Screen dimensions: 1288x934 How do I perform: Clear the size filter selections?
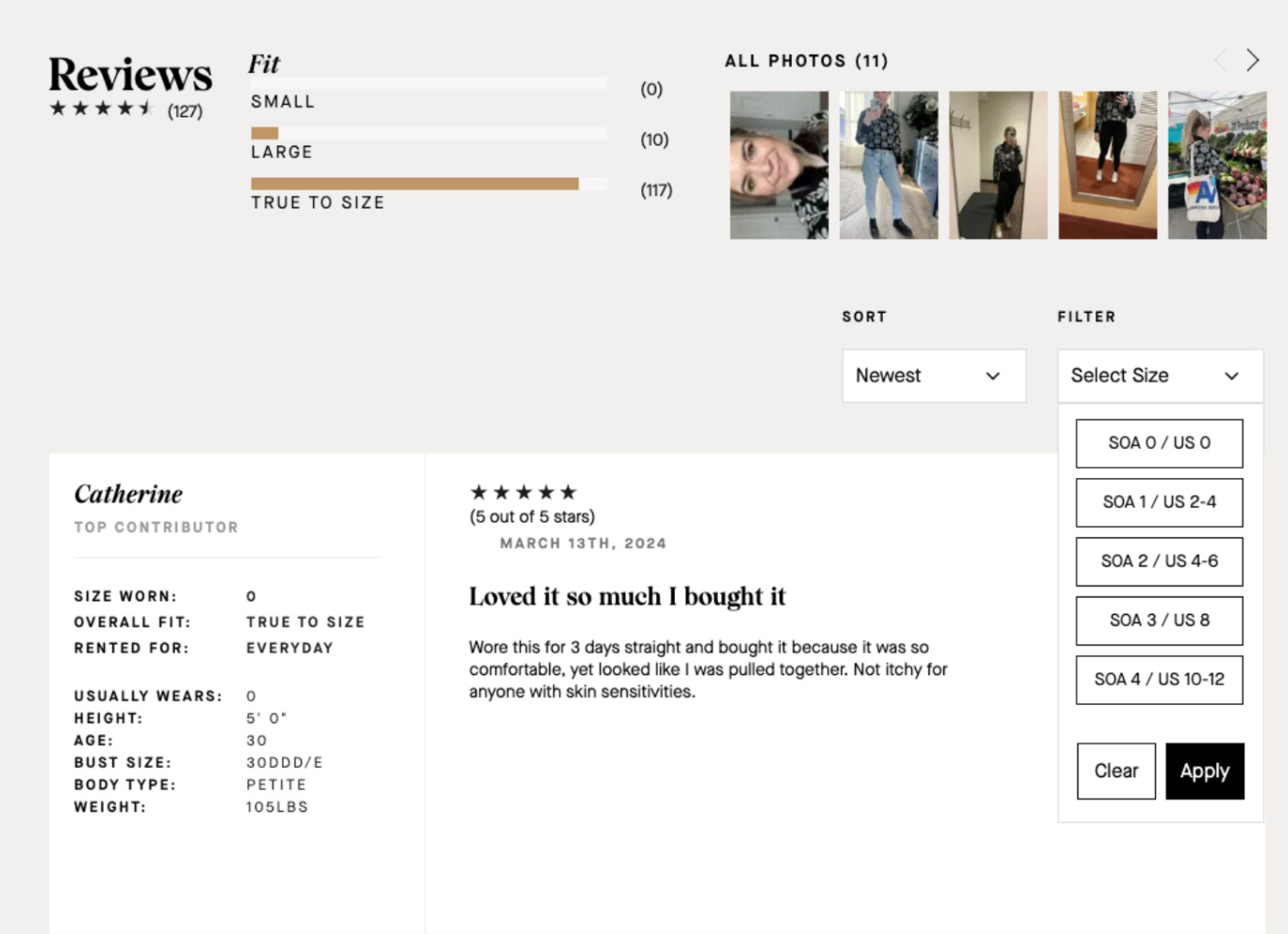(1116, 771)
